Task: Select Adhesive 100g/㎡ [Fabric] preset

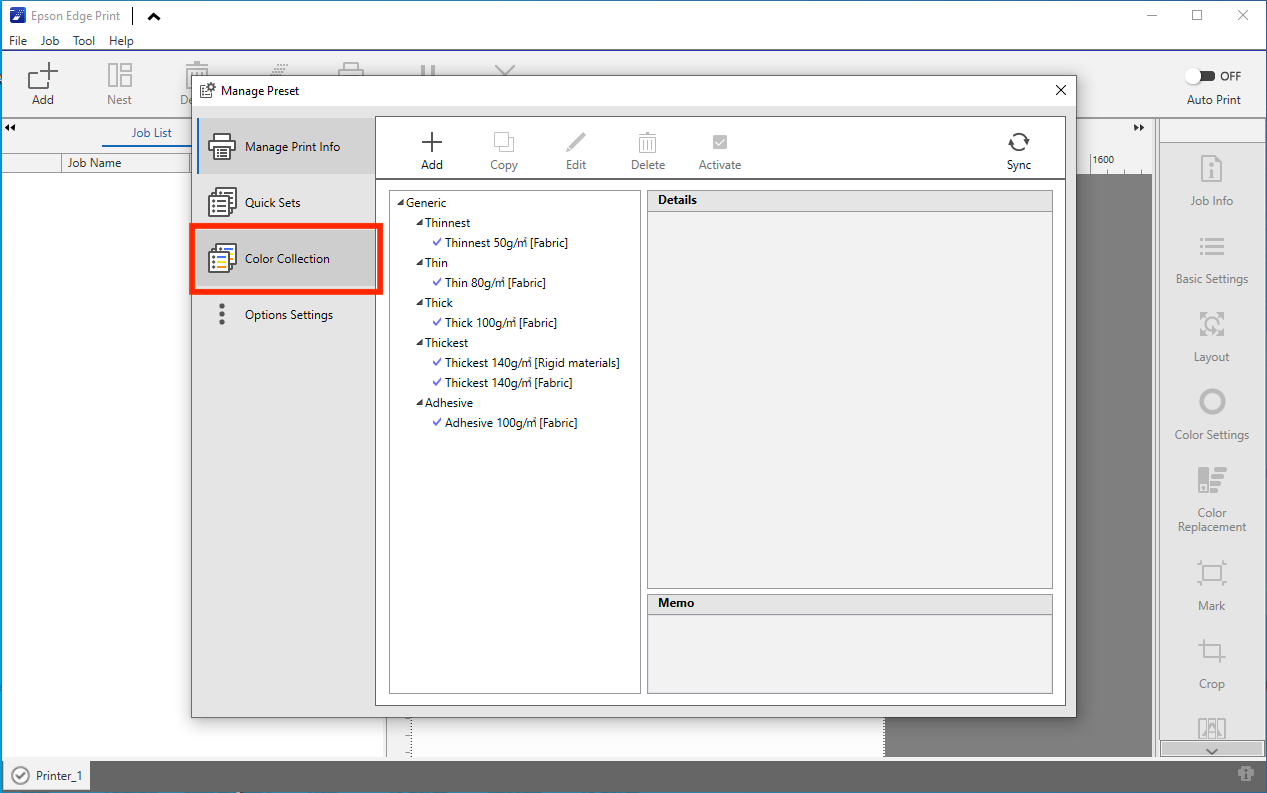Action: 511,423
